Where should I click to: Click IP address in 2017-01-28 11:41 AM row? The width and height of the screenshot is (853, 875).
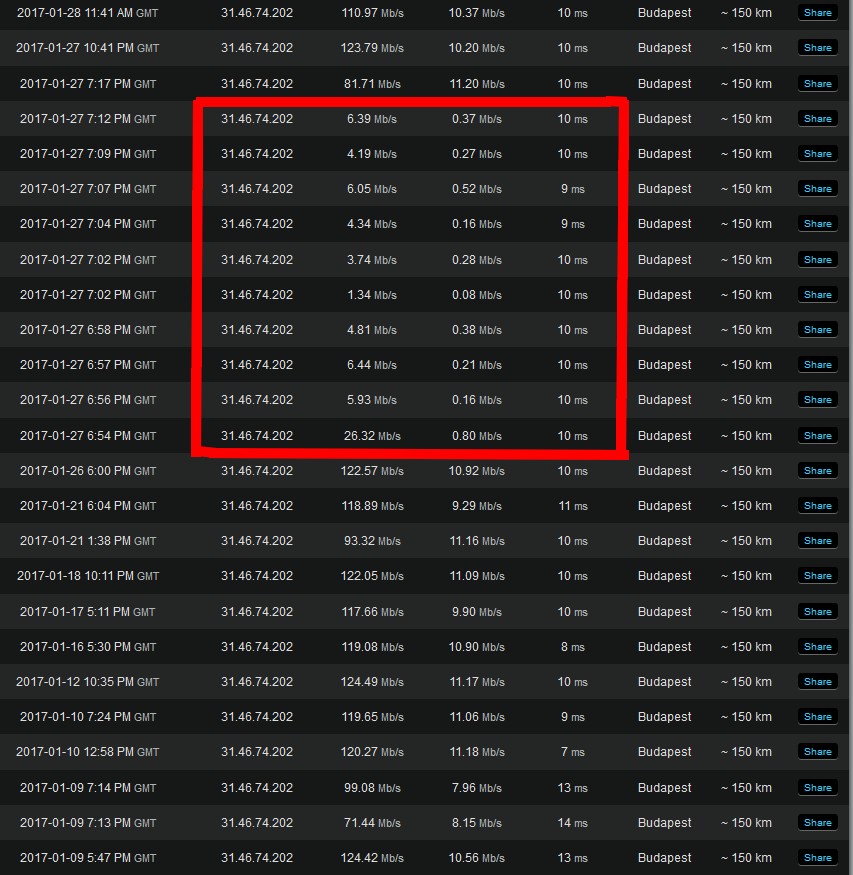pyautogui.click(x=257, y=13)
